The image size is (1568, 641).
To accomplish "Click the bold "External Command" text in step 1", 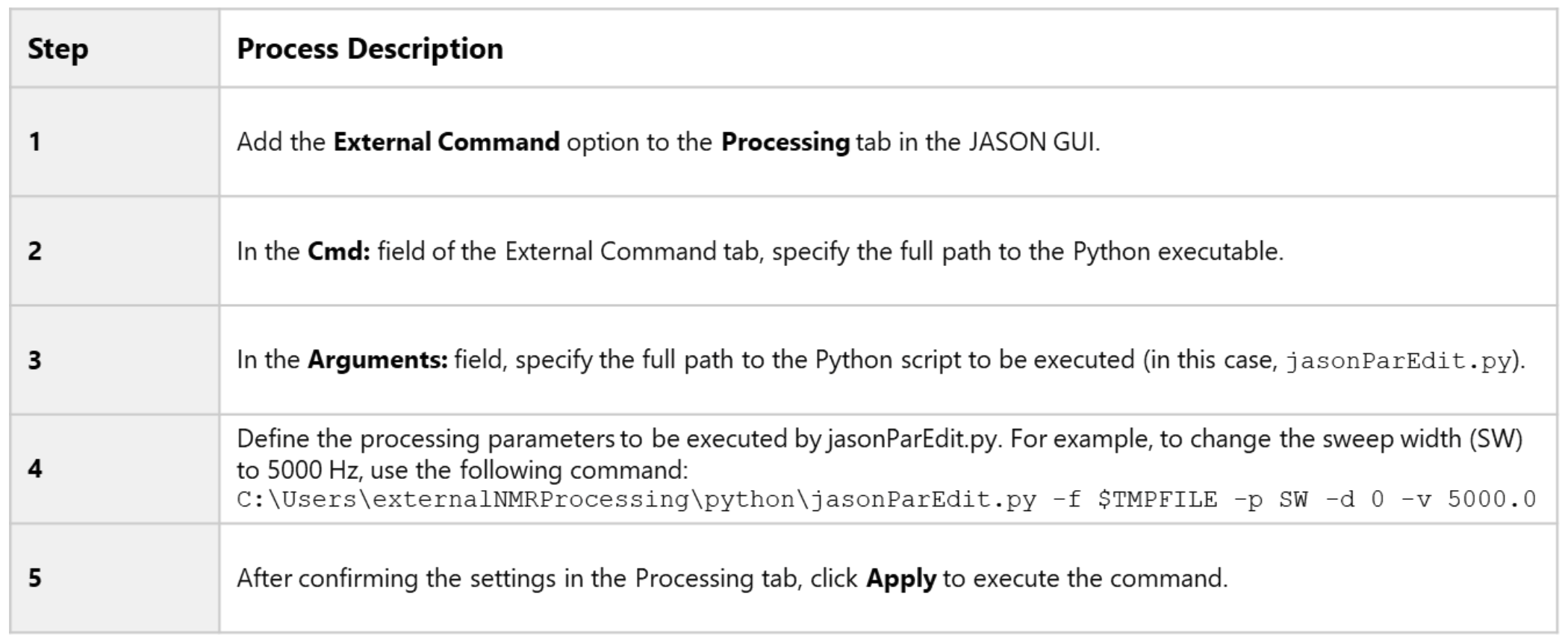I will pyautogui.click(x=446, y=142).
